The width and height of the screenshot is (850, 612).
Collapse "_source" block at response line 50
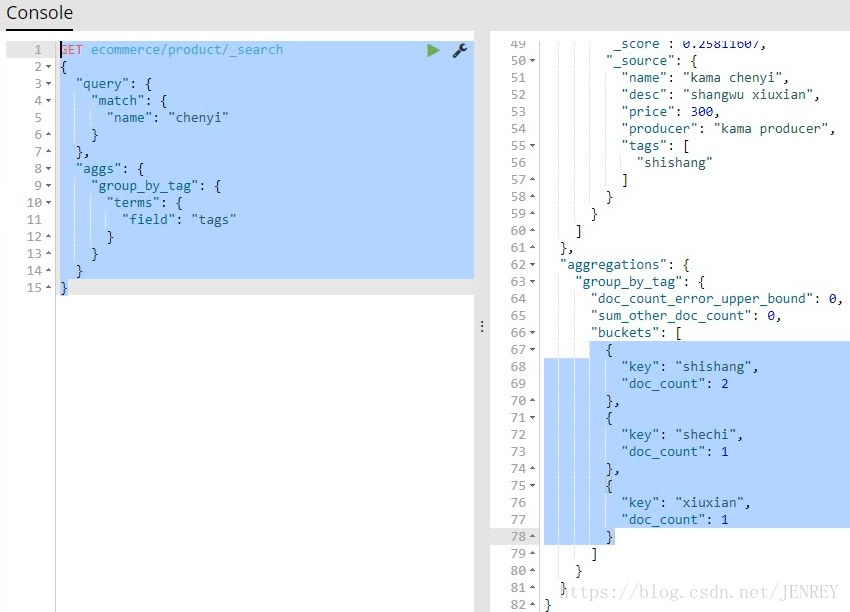[x=532, y=61]
